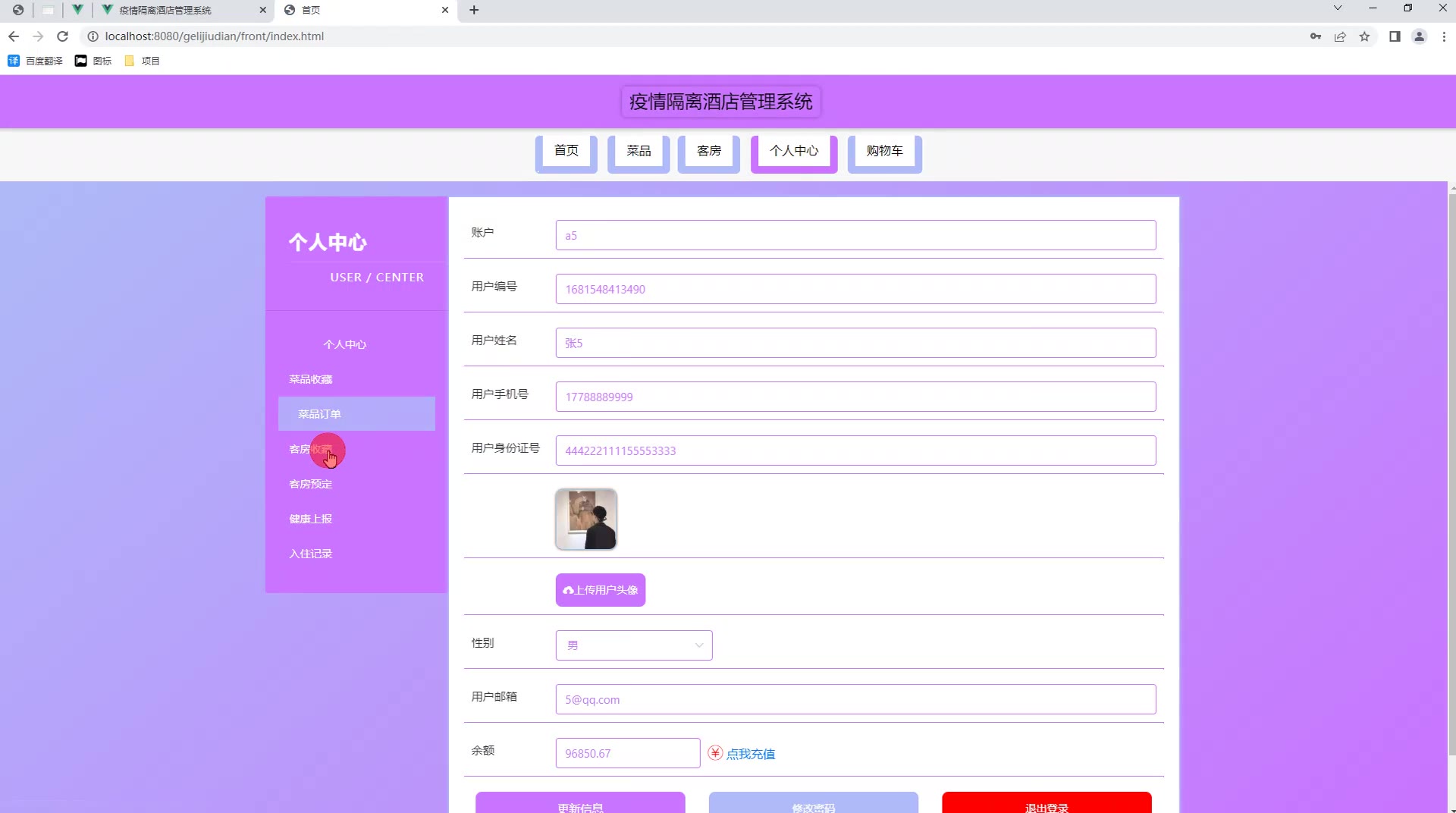Share this page via the share icon
The height and width of the screenshot is (813, 1456).
click(1340, 36)
